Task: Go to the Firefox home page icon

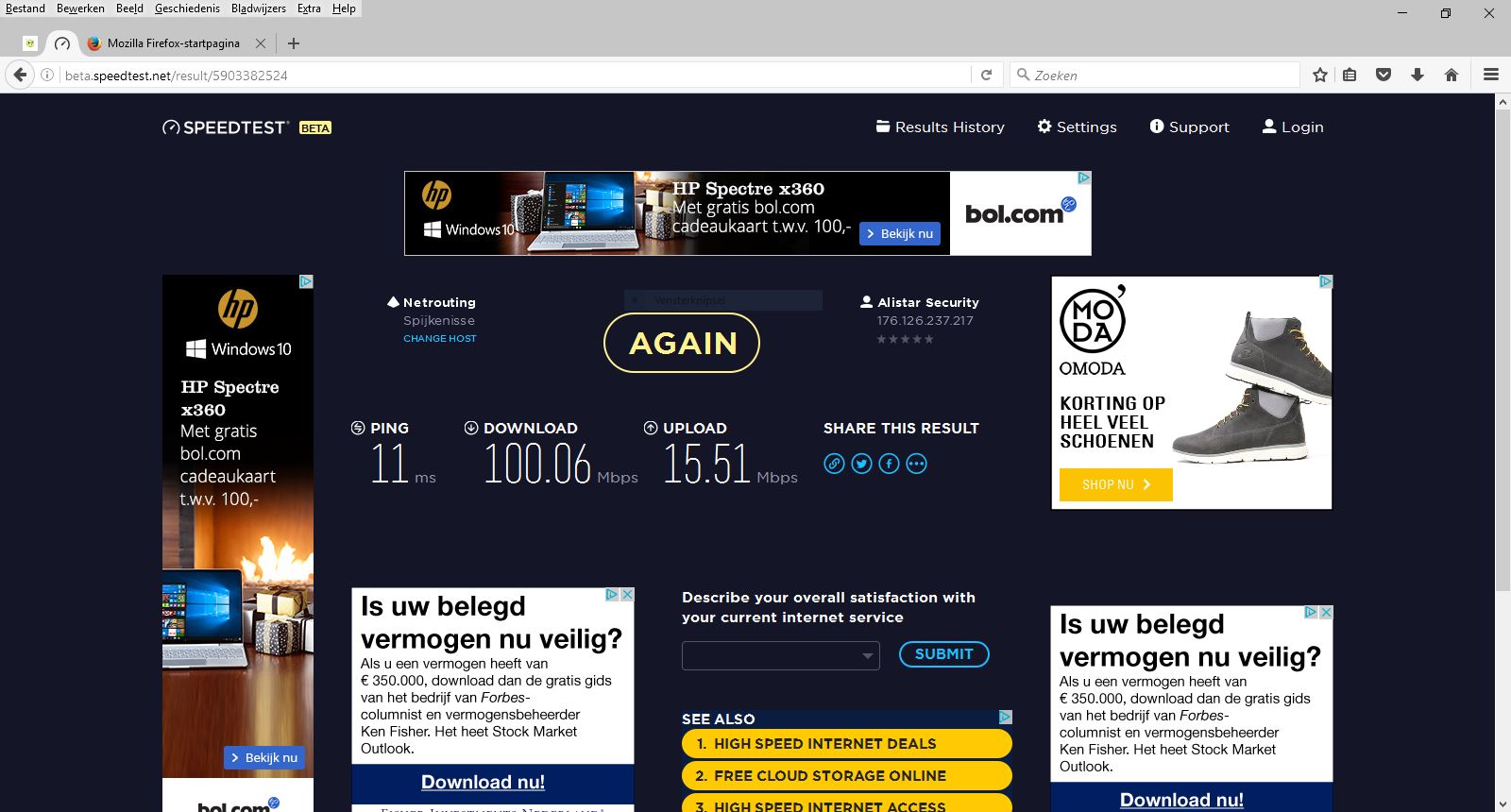Action: (1452, 75)
